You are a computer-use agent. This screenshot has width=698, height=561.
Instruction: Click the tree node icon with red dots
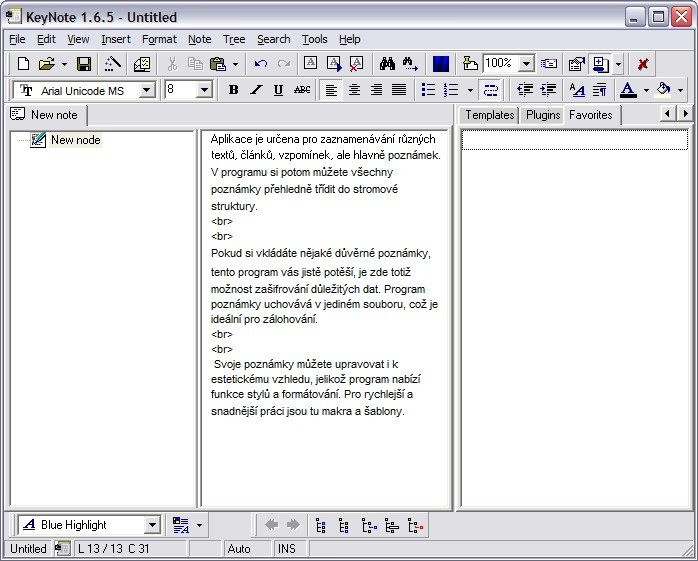coord(415,525)
